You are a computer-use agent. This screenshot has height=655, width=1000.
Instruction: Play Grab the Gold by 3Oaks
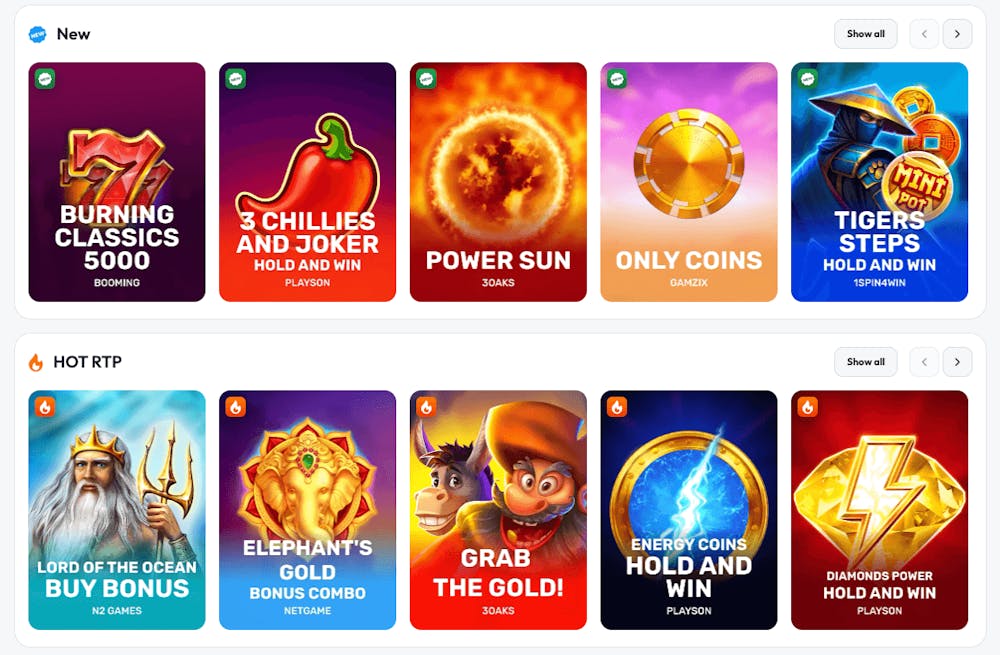498,510
